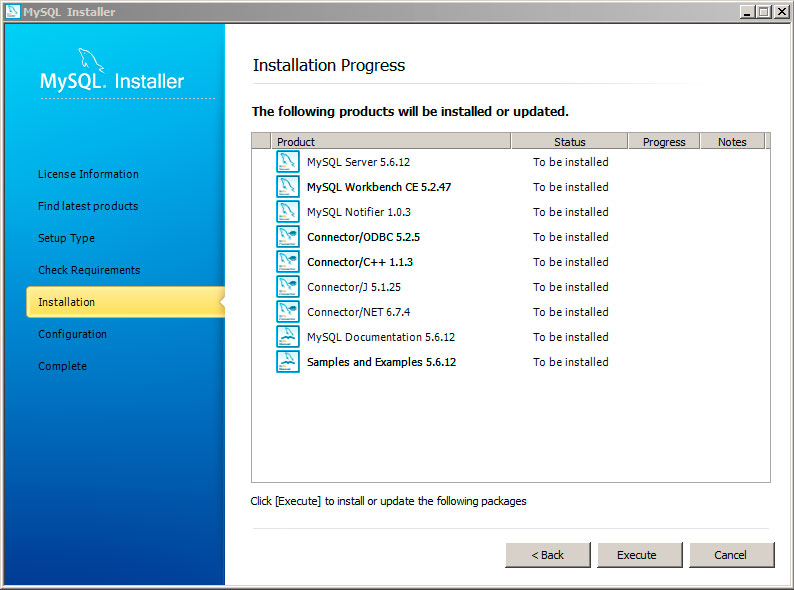Click the < Back button

coord(548,555)
